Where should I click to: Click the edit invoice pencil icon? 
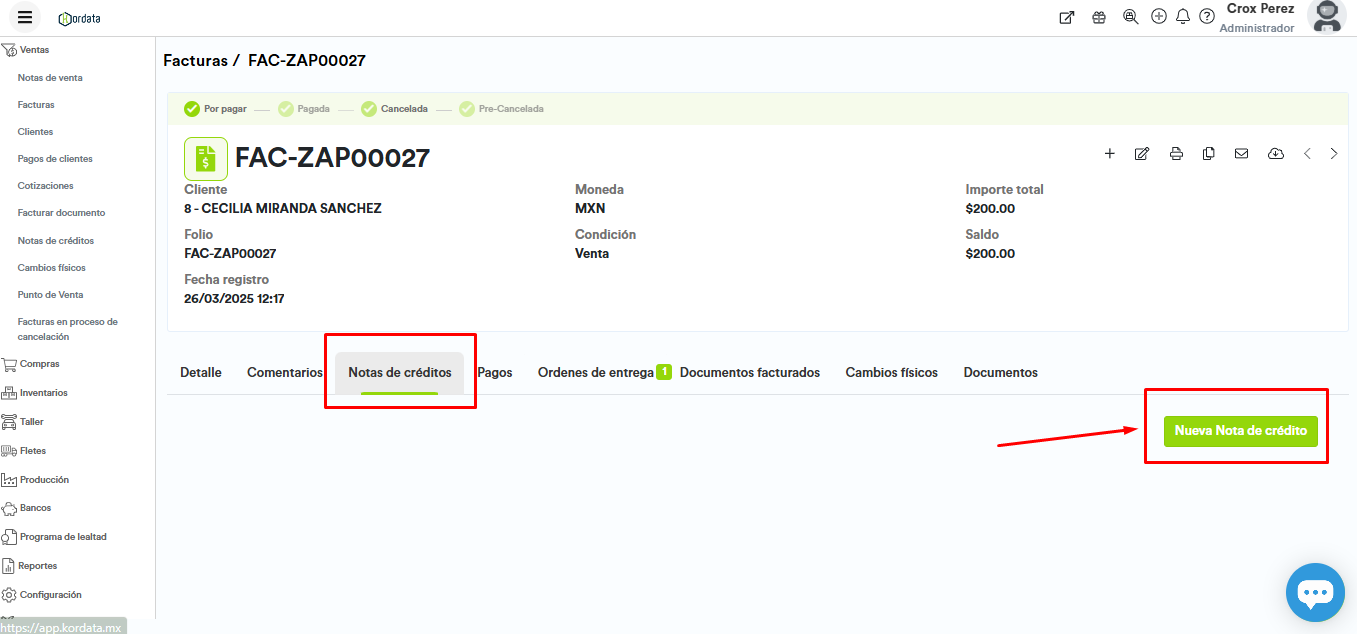click(1142, 154)
